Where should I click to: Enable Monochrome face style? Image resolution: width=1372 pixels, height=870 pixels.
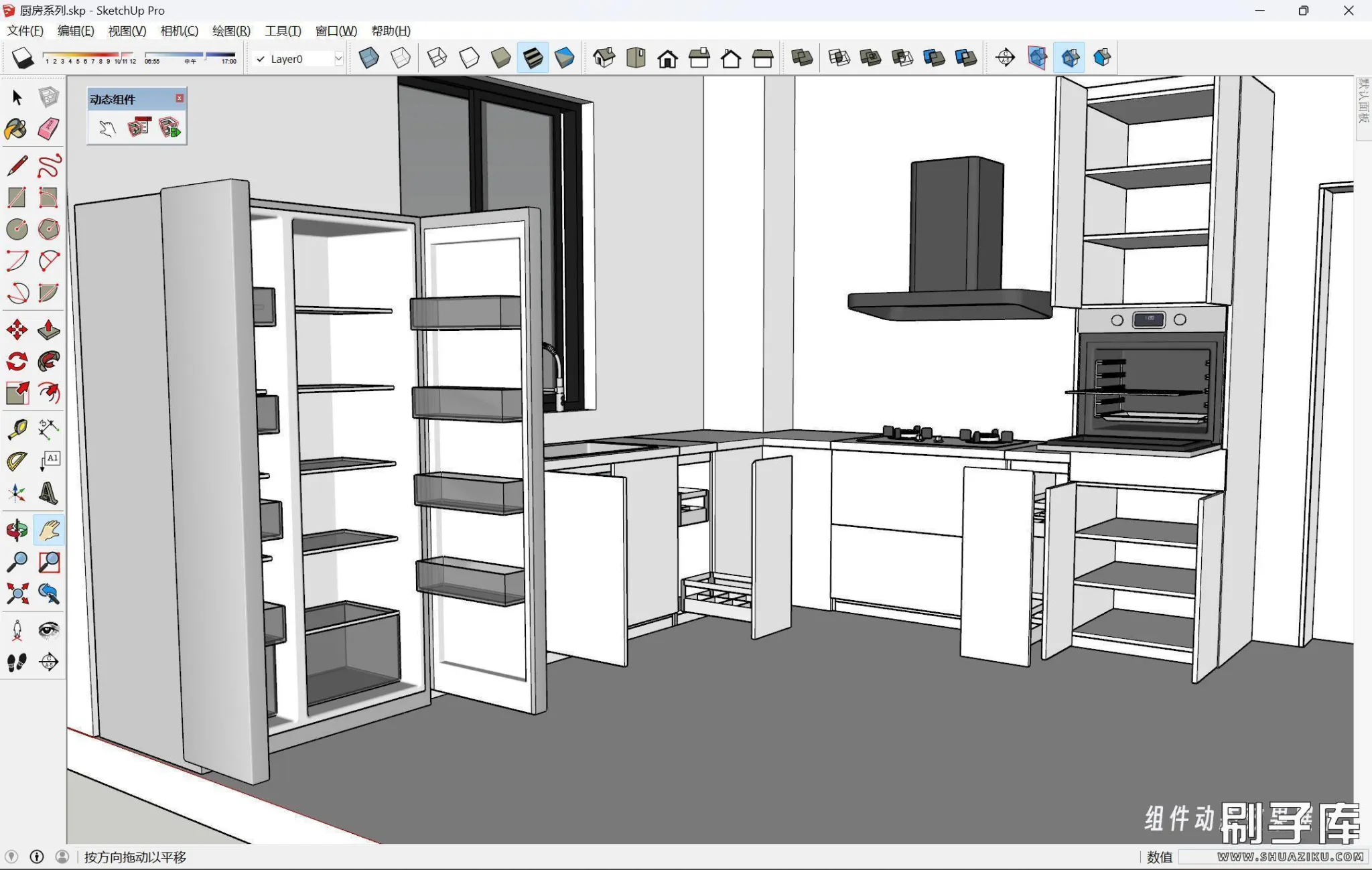tap(564, 58)
